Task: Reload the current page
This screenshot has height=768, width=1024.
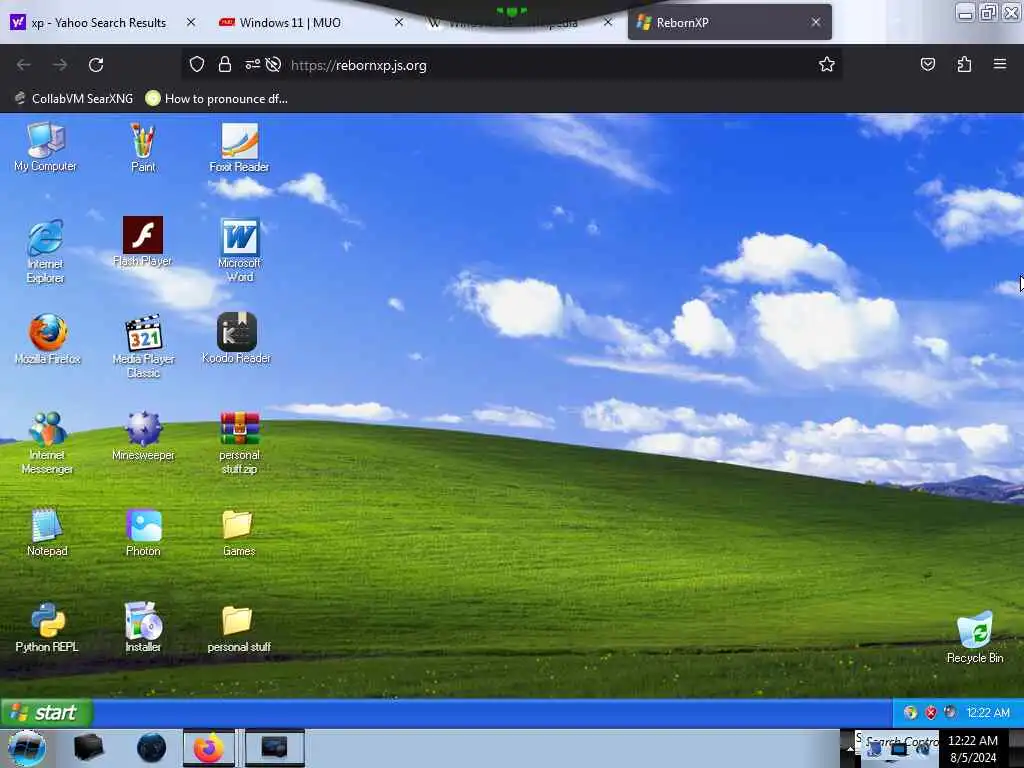Action: point(96,65)
